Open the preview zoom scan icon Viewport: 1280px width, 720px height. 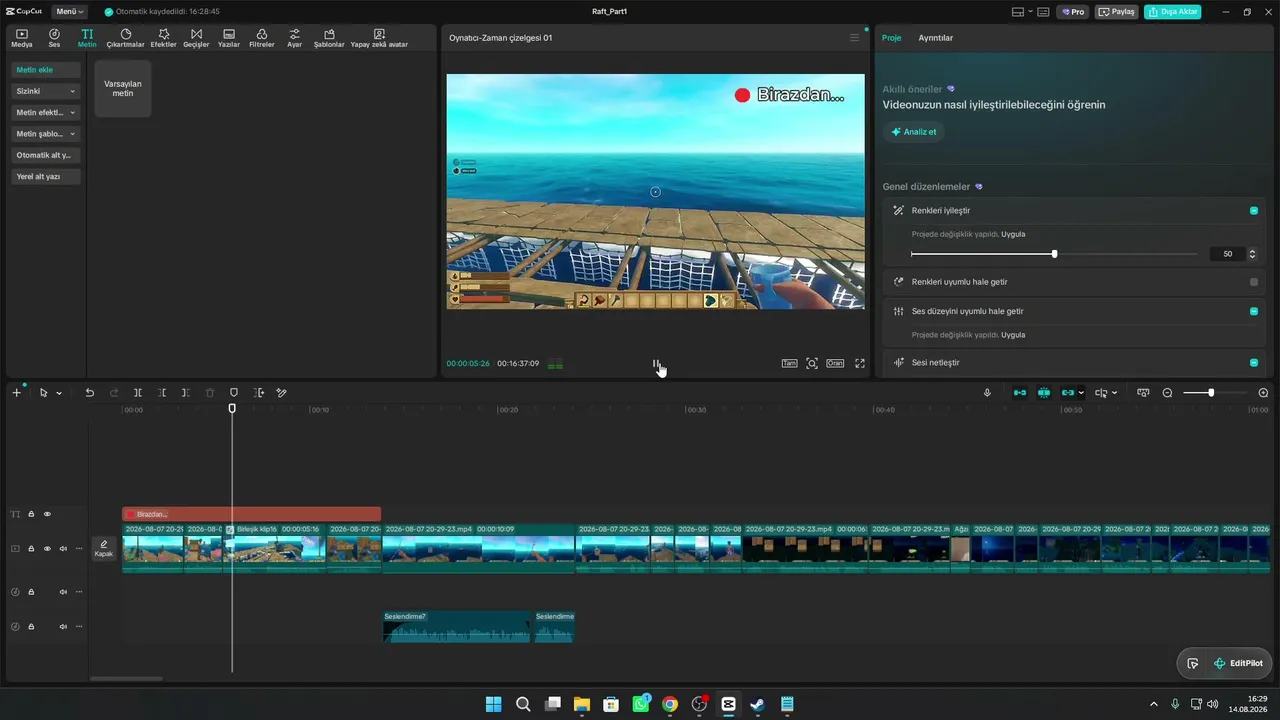812,363
